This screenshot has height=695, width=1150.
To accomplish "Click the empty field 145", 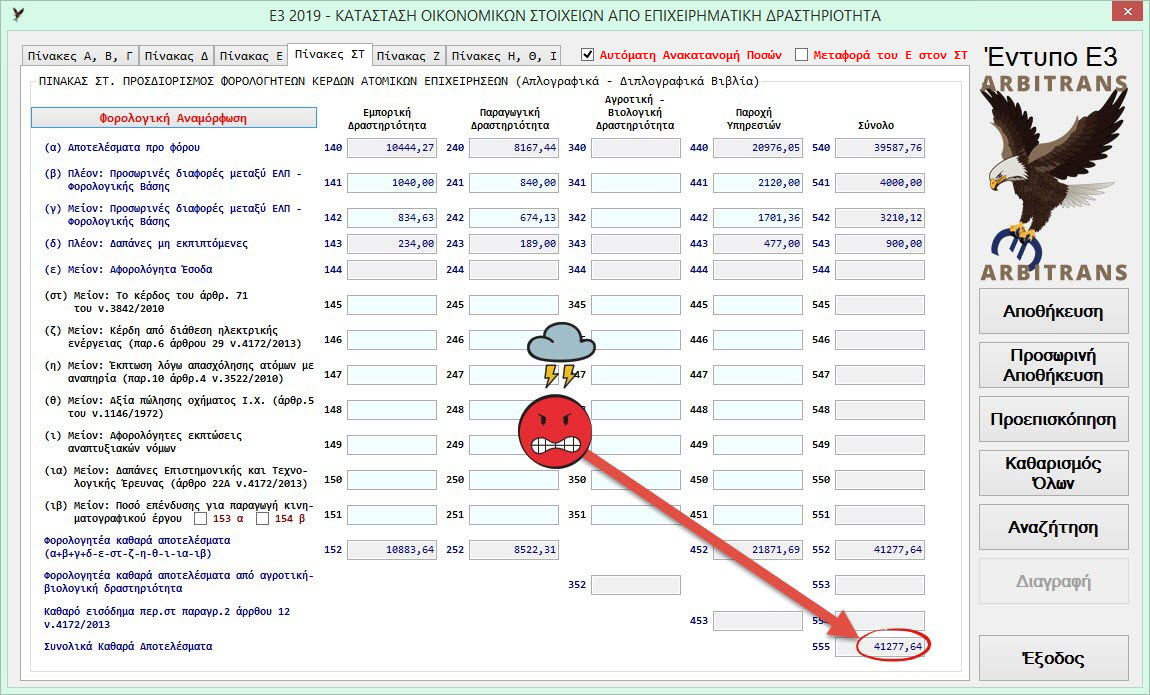I will click(x=392, y=304).
